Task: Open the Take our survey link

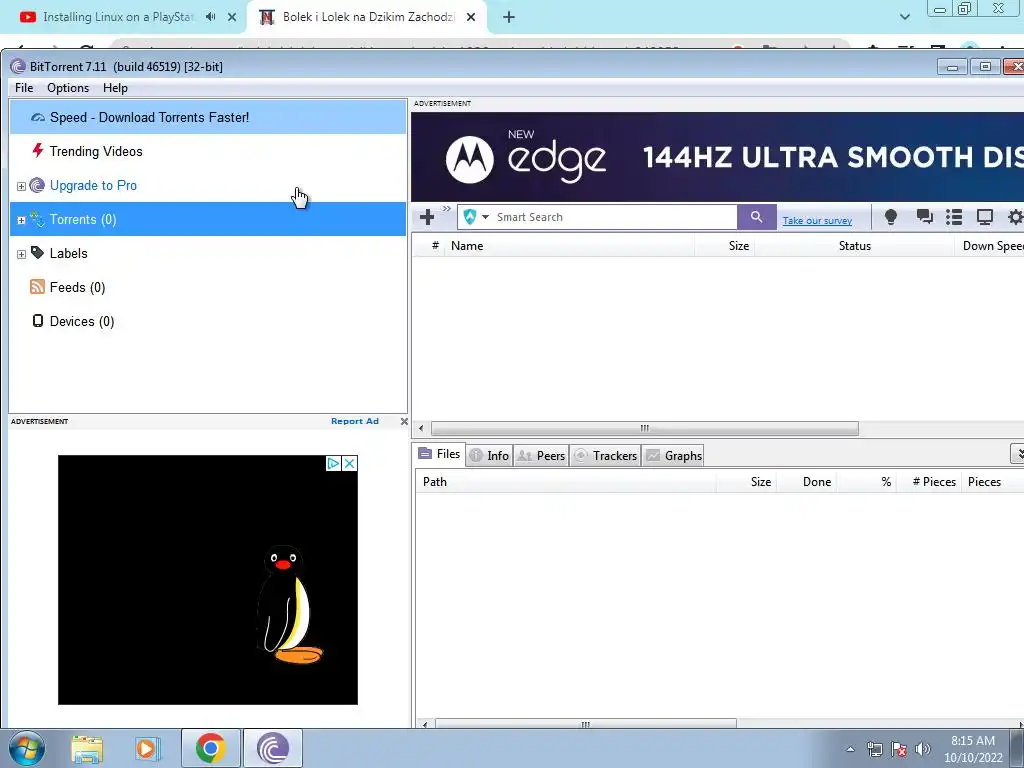Action: (817, 221)
